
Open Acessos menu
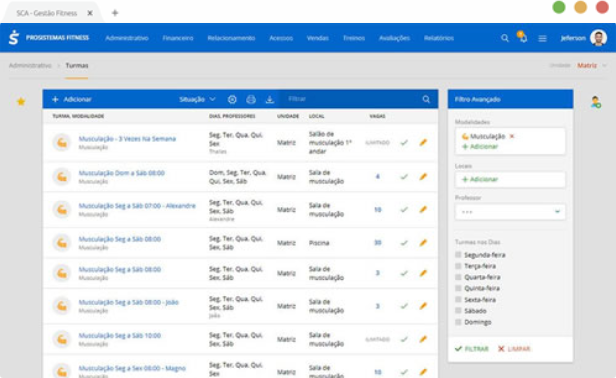281,38
